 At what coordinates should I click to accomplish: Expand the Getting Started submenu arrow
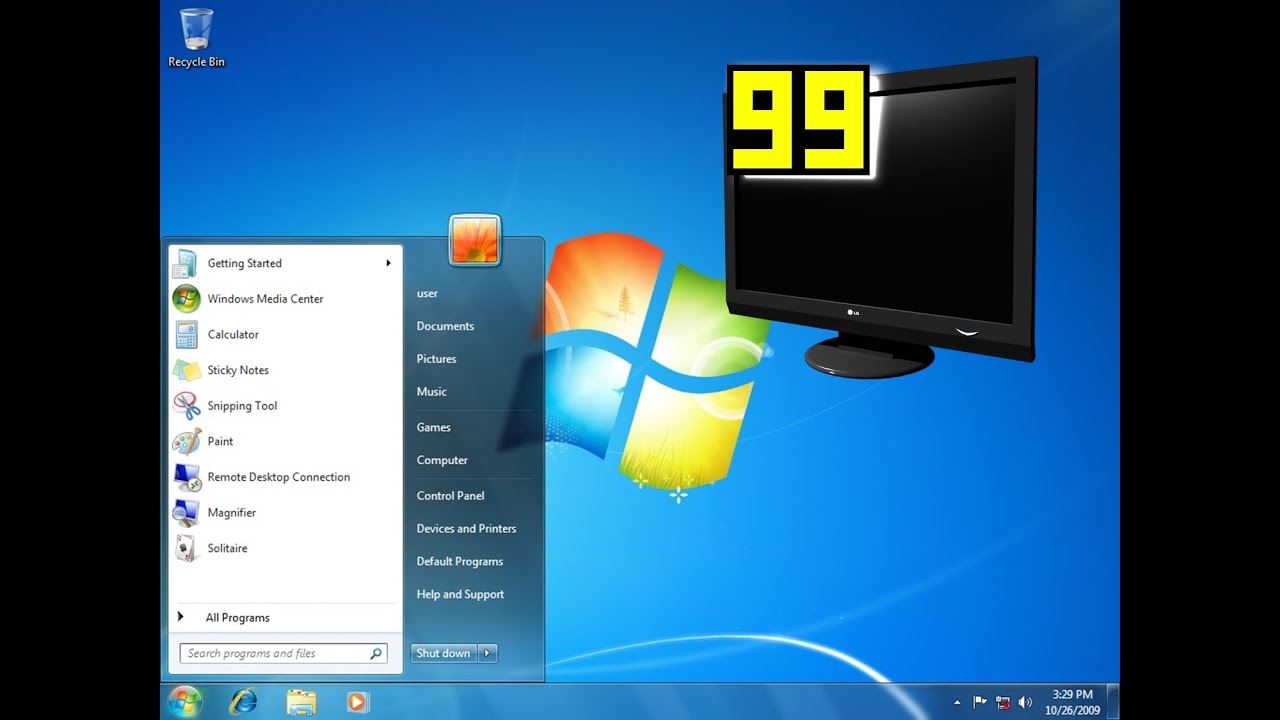(x=388, y=263)
